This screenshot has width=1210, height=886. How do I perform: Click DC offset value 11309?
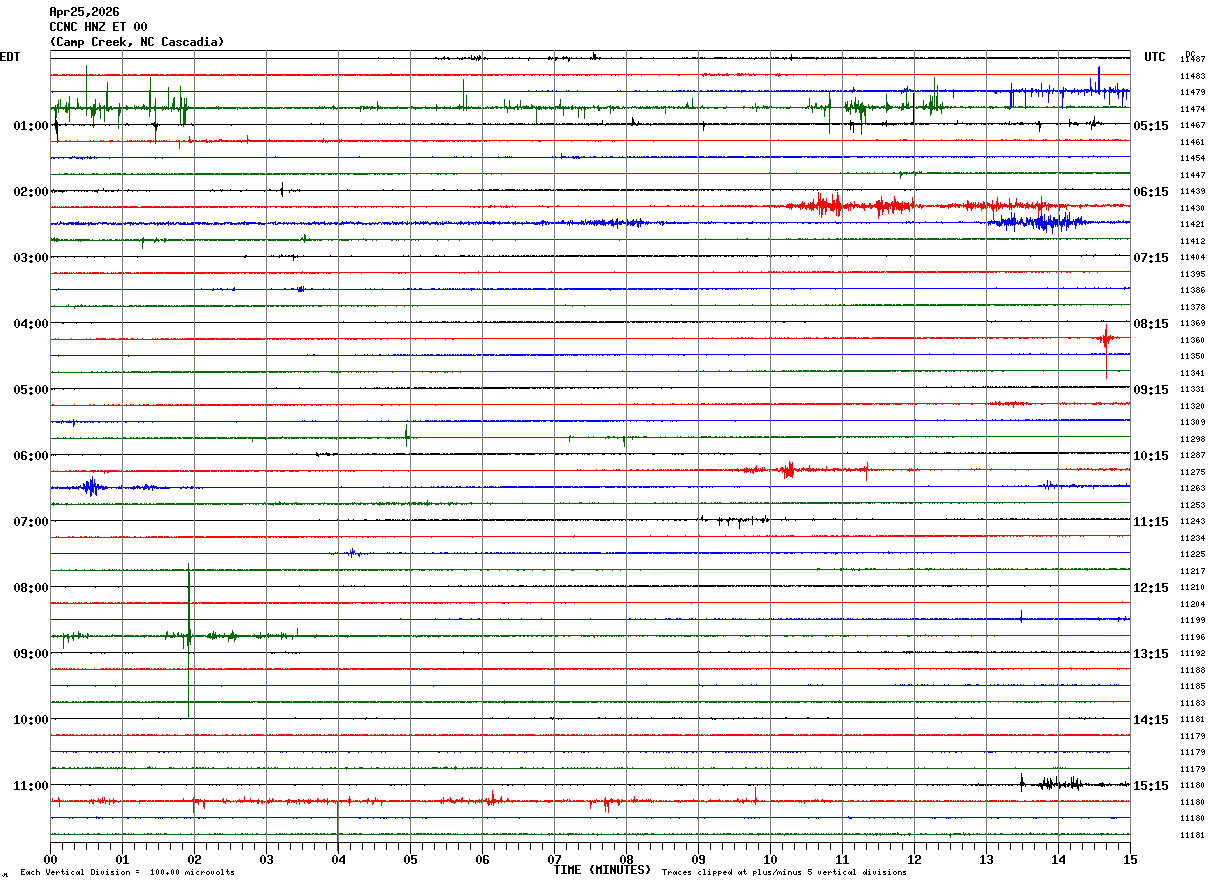[1192, 423]
